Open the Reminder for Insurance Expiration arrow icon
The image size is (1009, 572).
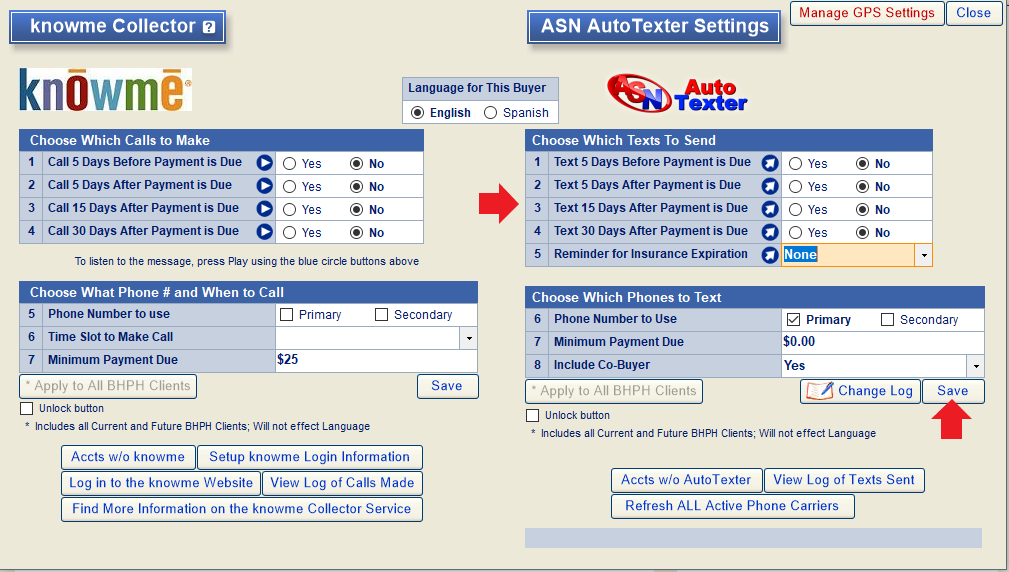770,255
